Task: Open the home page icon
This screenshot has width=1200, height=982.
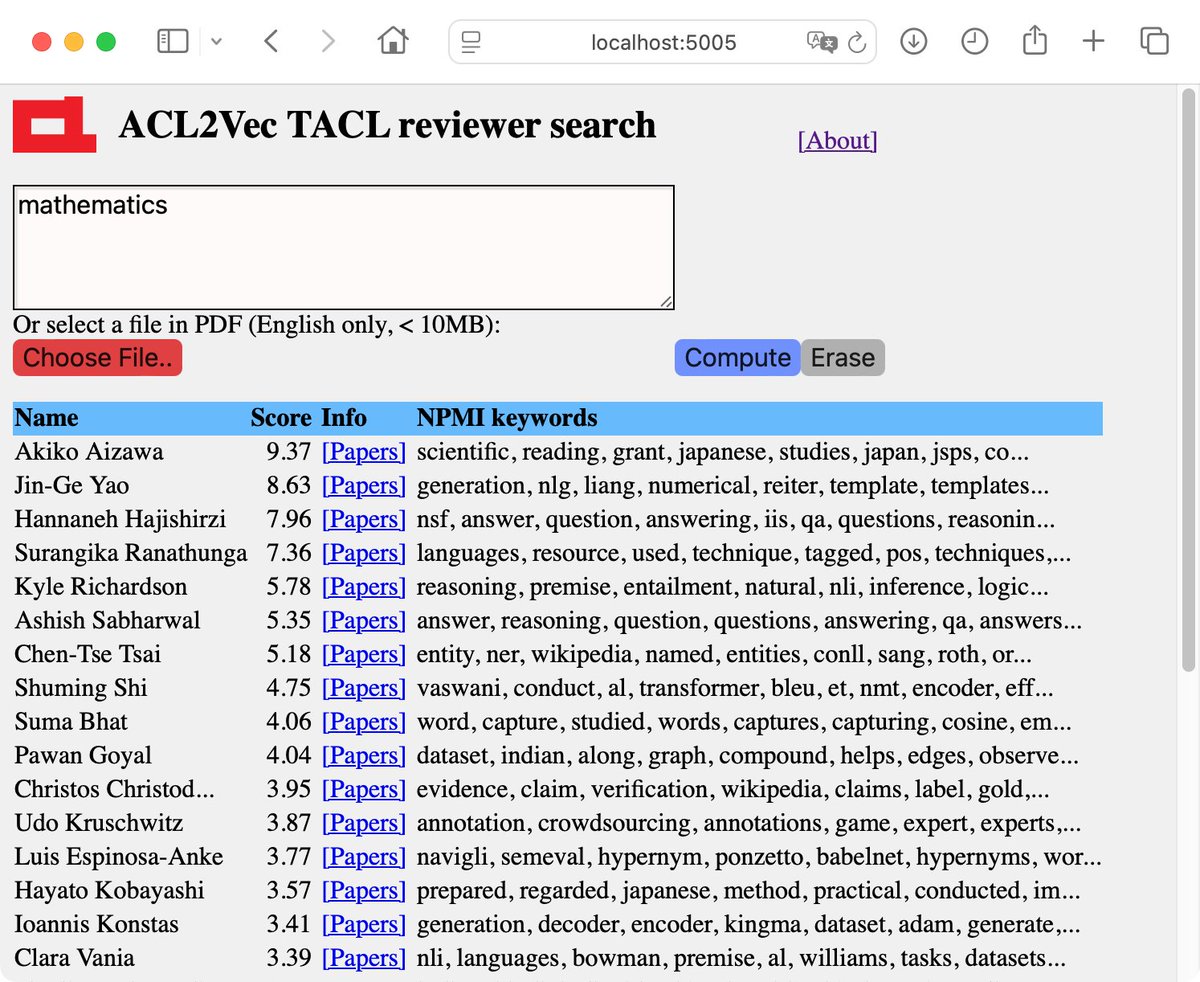Action: [393, 41]
